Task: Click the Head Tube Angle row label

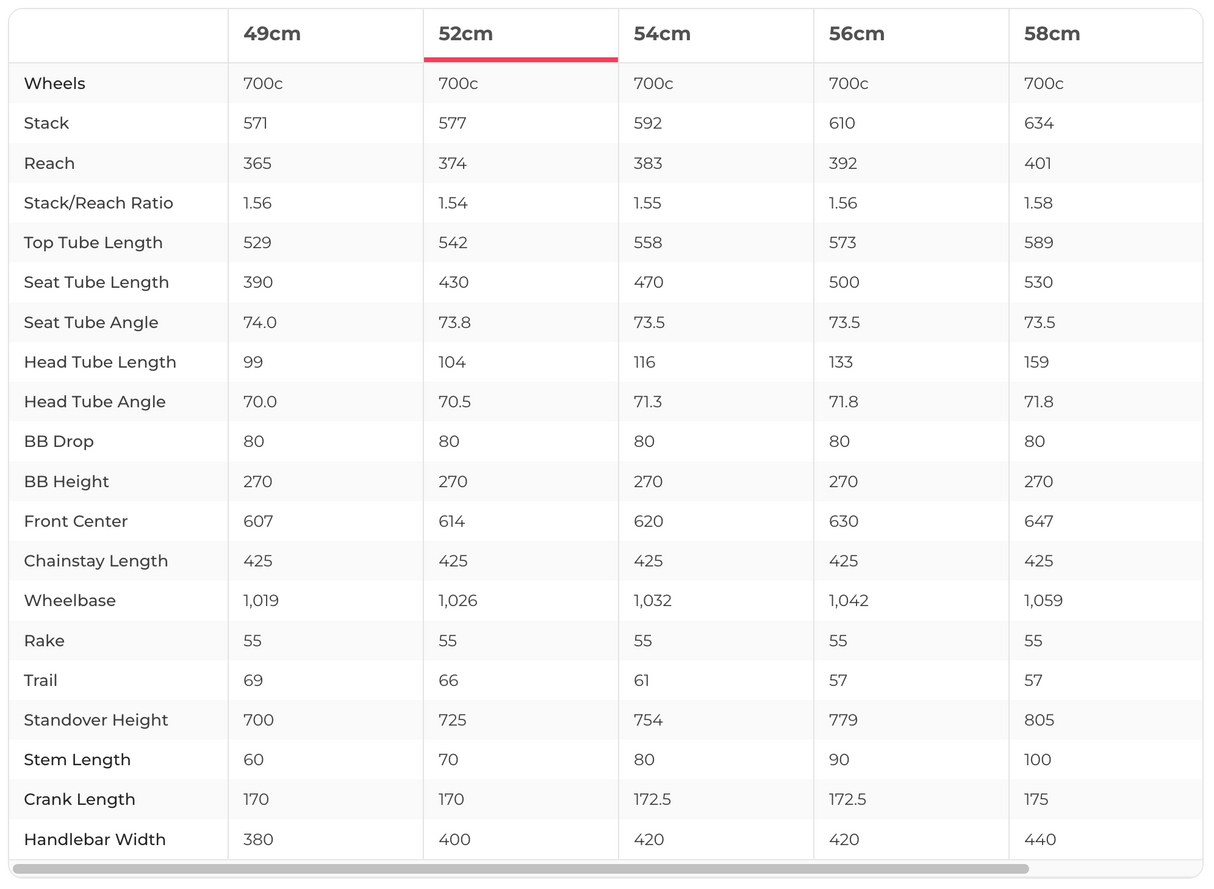Action: pyautogui.click(x=95, y=402)
